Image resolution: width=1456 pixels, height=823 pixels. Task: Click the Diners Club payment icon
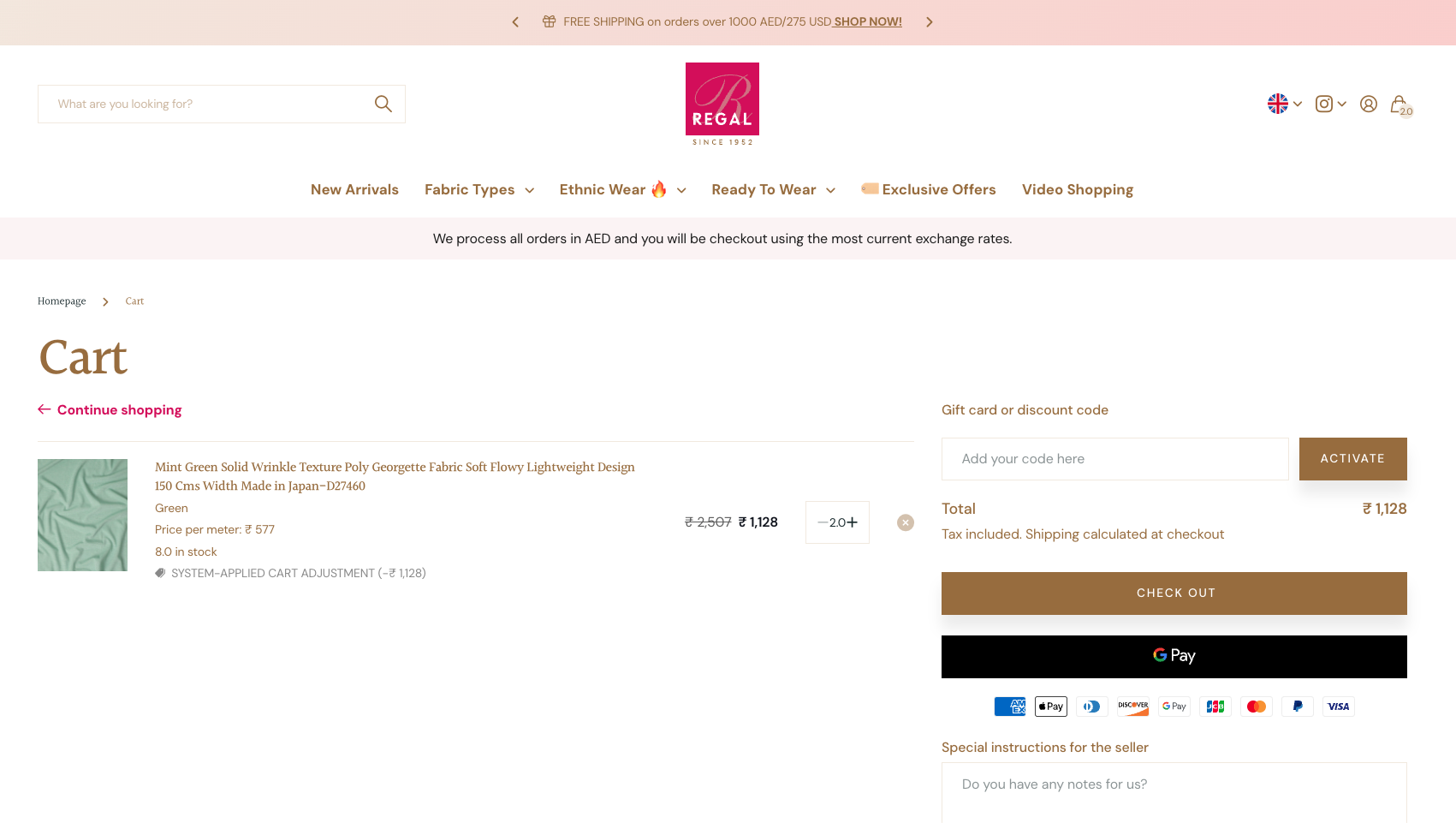pyautogui.click(x=1092, y=707)
